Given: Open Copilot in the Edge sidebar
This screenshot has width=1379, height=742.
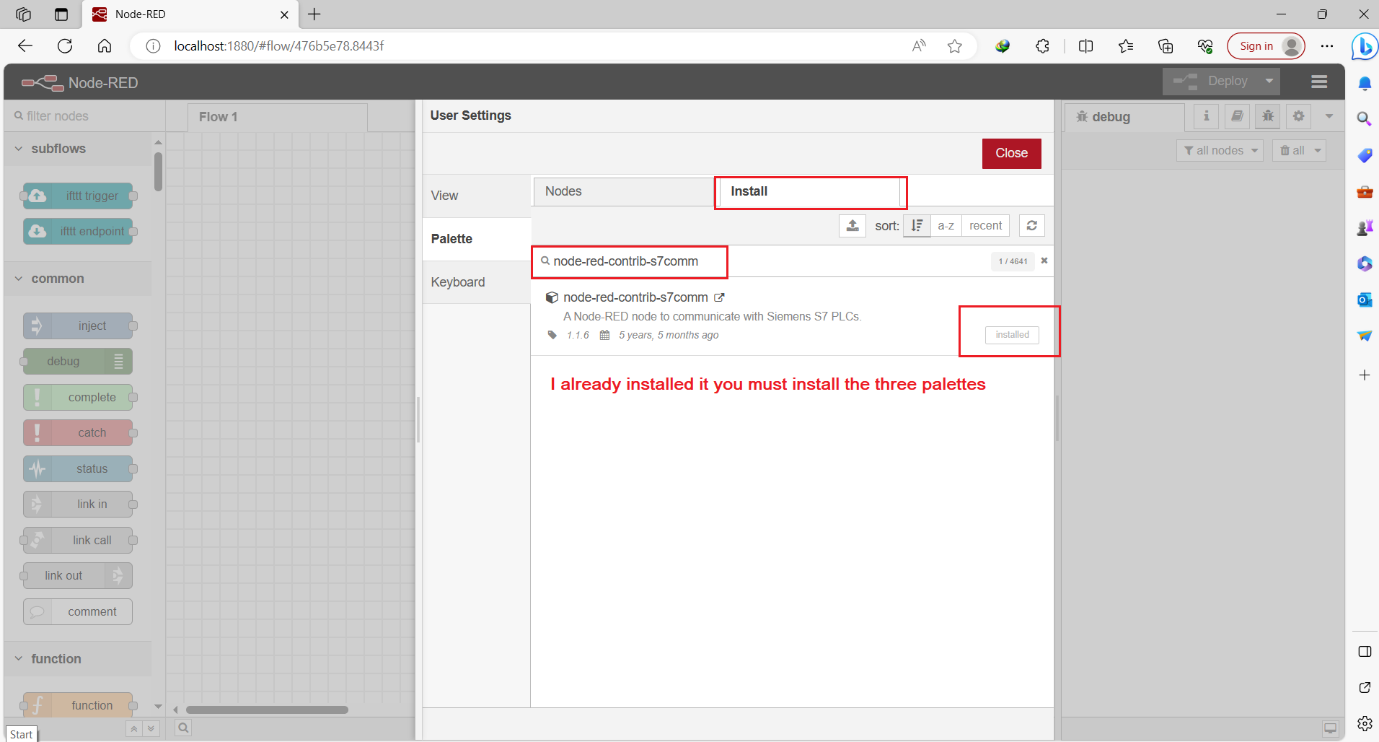Looking at the screenshot, I should (x=1364, y=46).
